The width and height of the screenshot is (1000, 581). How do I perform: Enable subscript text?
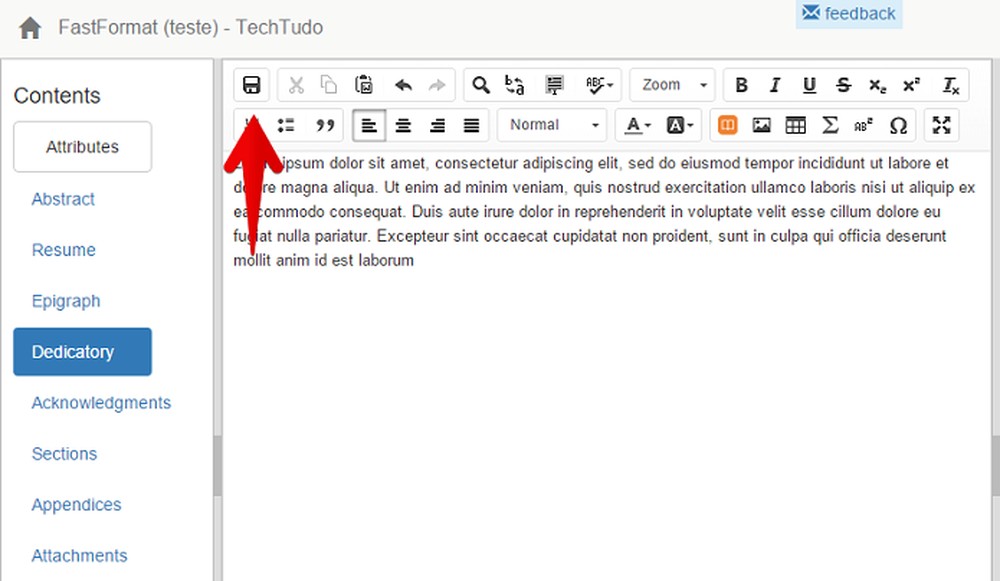pos(877,86)
